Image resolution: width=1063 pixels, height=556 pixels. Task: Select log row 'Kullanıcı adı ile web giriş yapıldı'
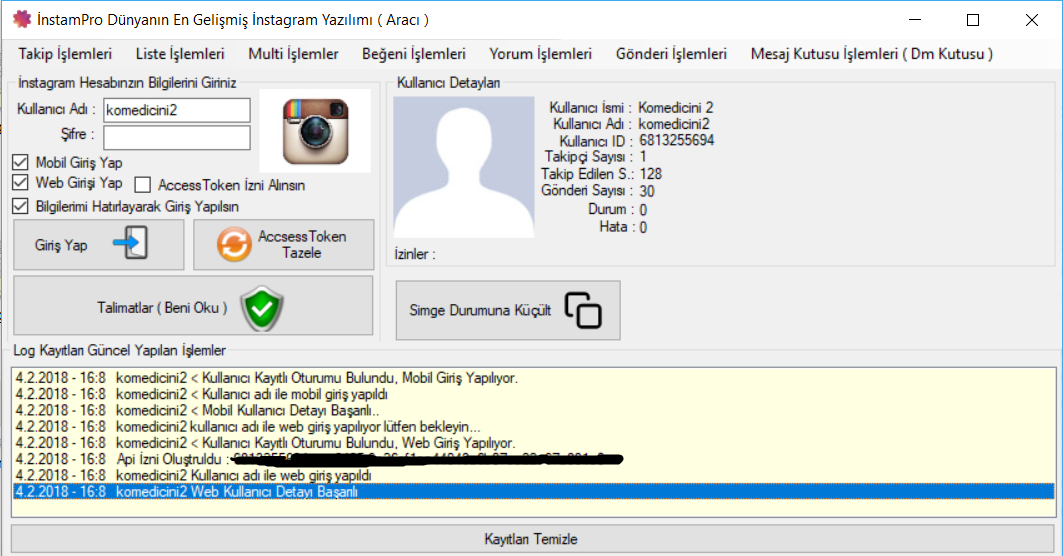coord(534,476)
